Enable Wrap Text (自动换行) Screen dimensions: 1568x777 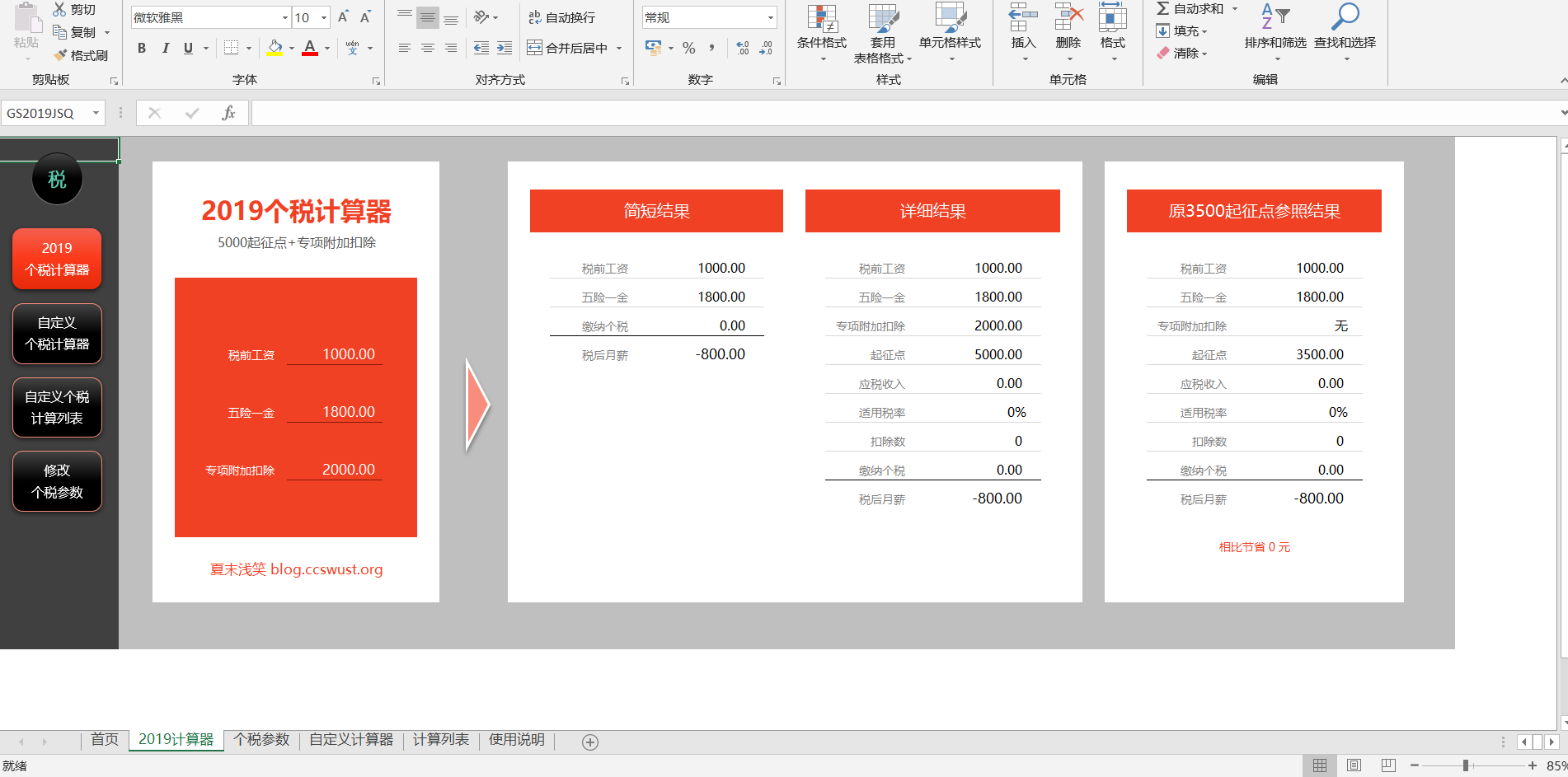pyautogui.click(x=561, y=17)
